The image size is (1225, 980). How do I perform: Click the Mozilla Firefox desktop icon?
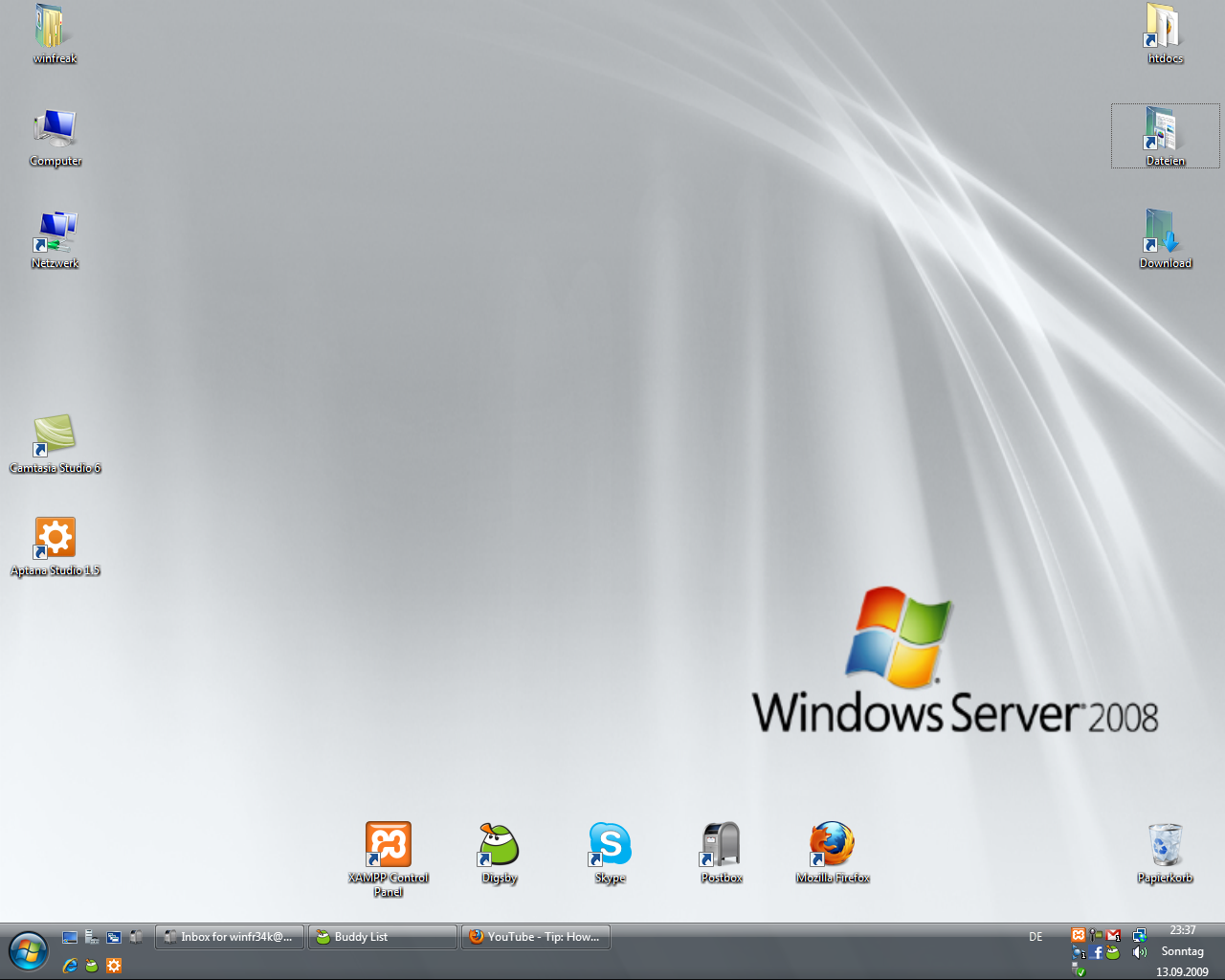tap(832, 846)
